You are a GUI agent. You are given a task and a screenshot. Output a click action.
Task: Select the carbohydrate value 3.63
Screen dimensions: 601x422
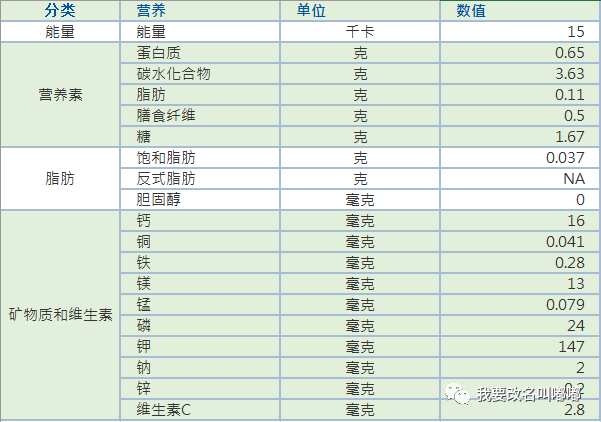[520, 74]
